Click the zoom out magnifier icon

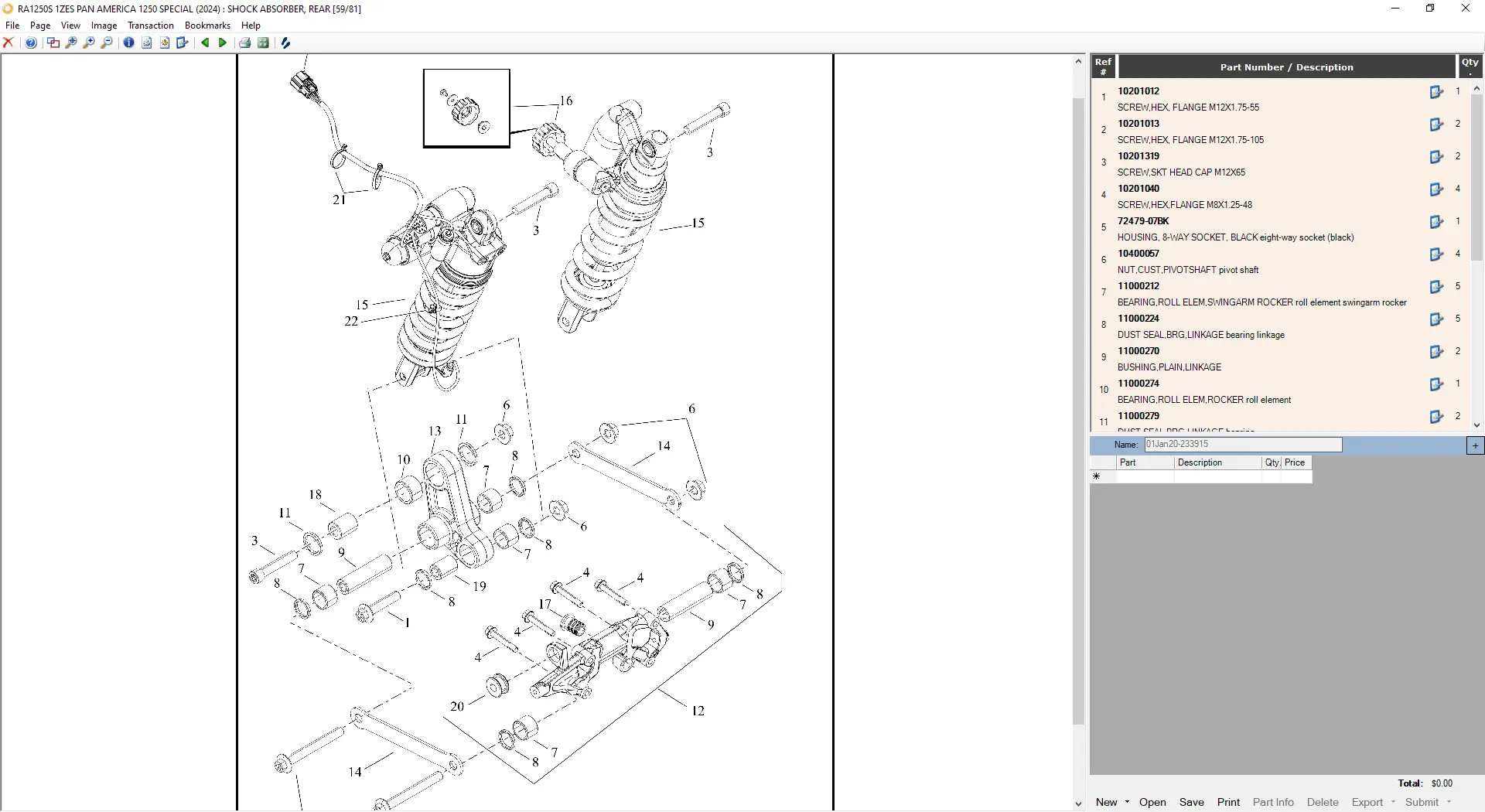point(107,43)
